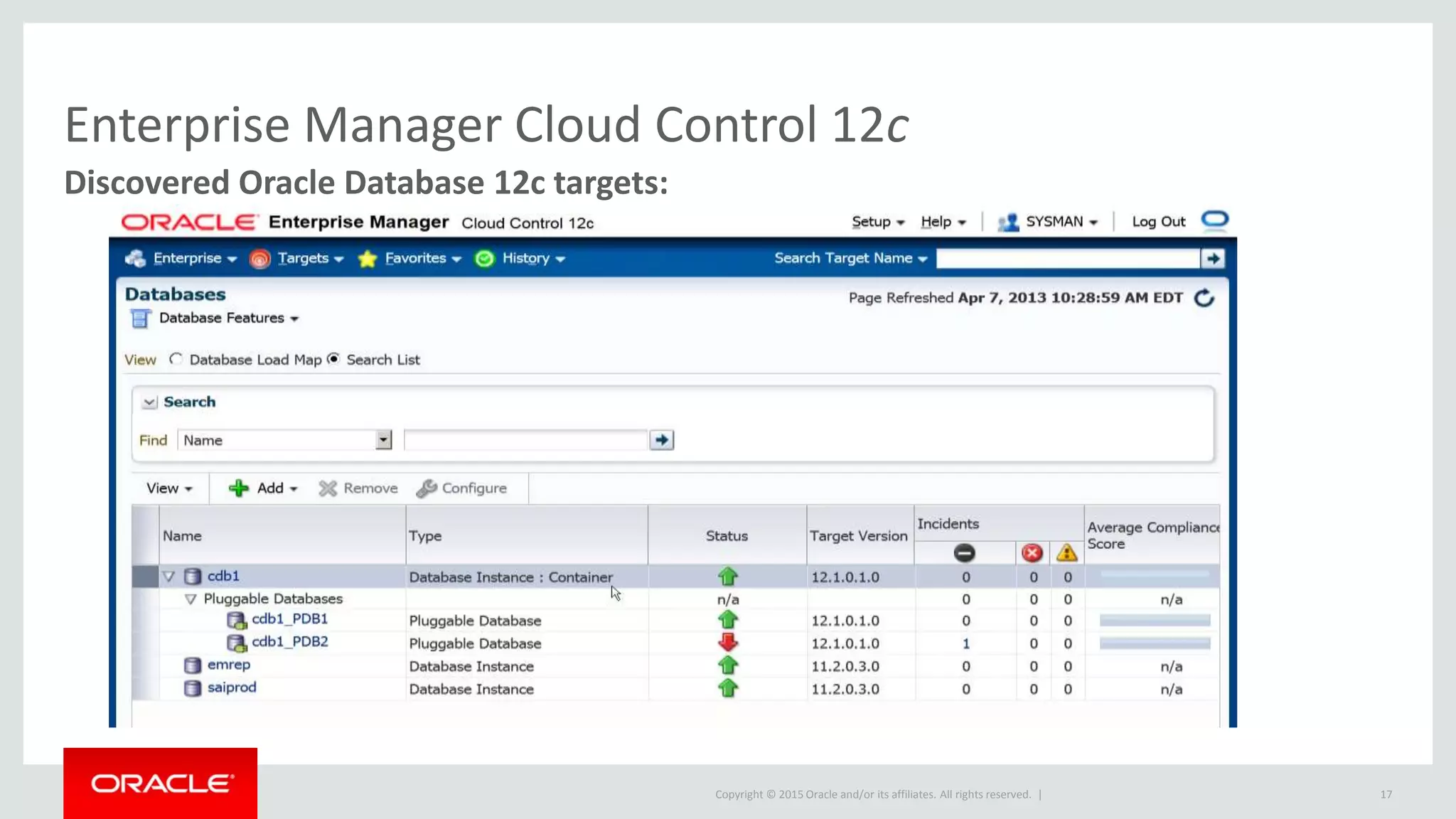Open the Targets menu
This screenshot has width=1456, height=819.
click(x=311, y=258)
